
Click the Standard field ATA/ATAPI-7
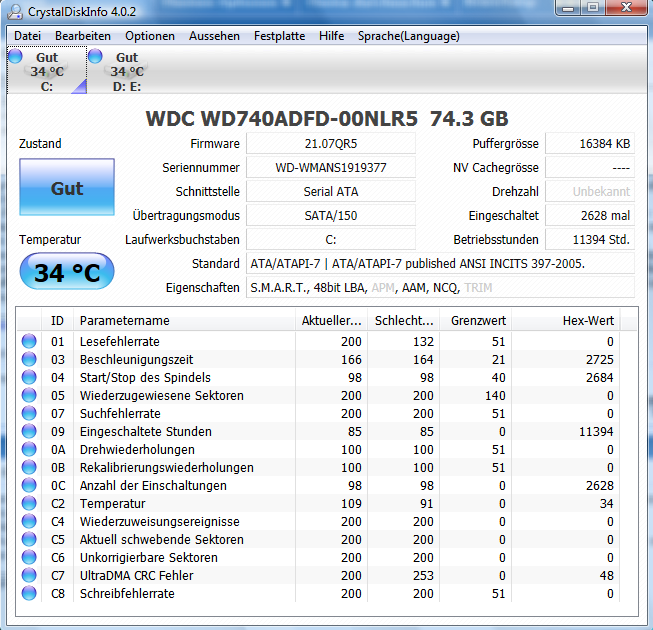coord(441,264)
